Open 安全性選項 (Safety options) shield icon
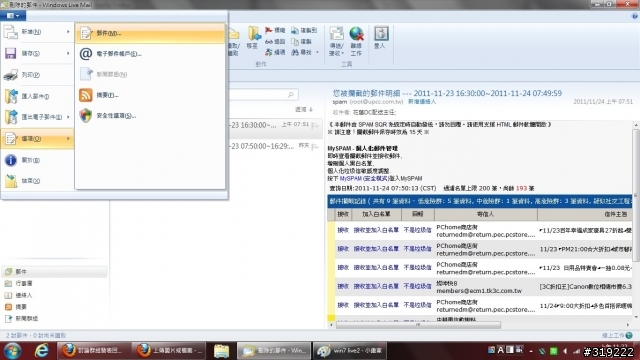Image resolution: width=640 pixels, height=360 pixels. [150, 116]
